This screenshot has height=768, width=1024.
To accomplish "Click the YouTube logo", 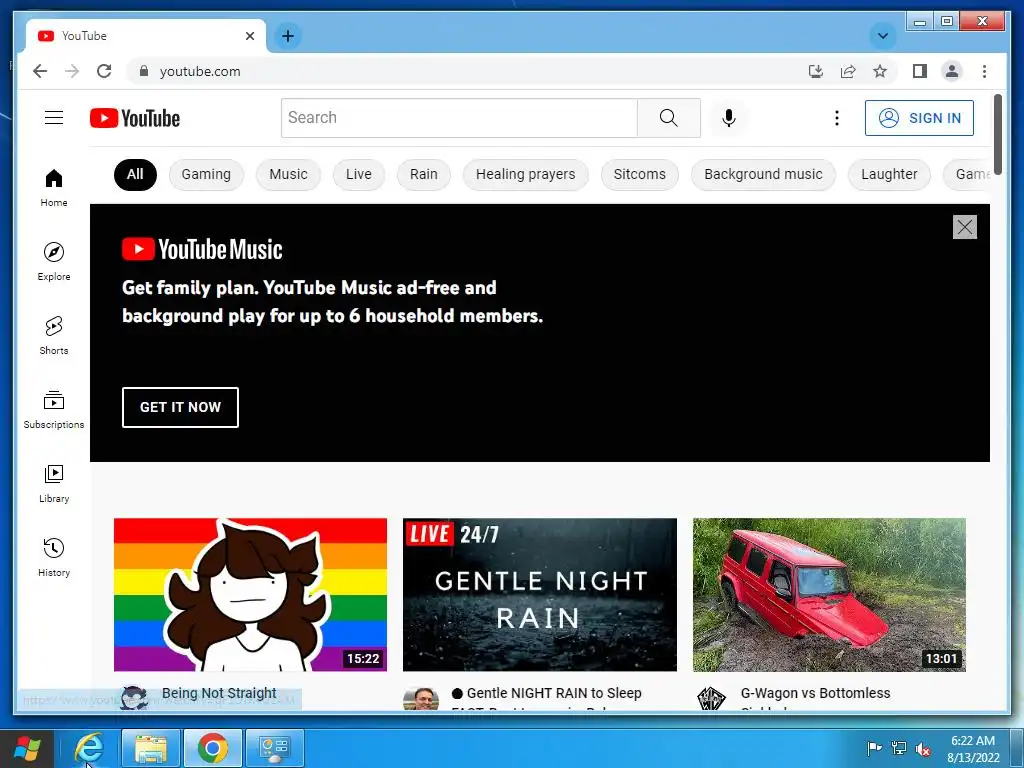I will pos(135,118).
